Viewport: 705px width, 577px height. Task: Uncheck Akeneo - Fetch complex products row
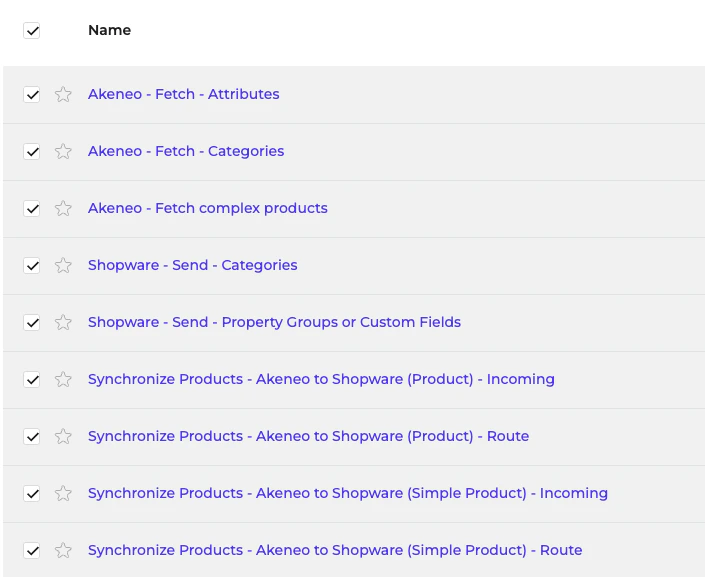(32, 209)
